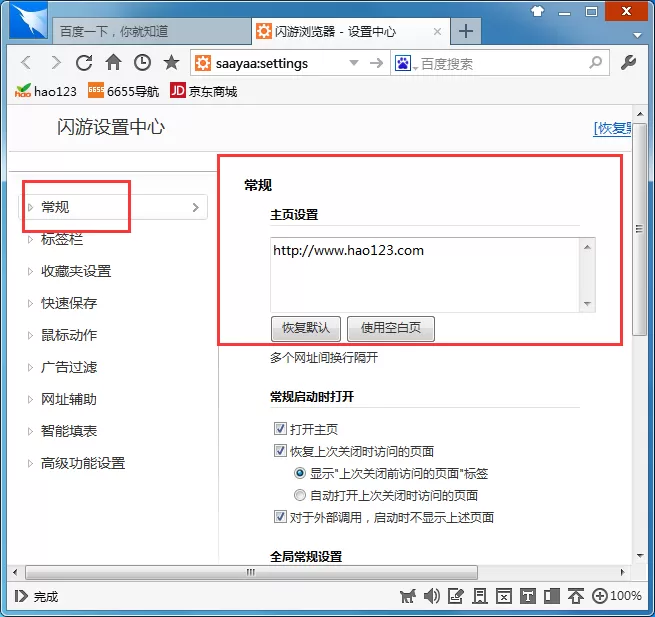The image size is (655, 617).
Task: Click the horizontal scrollbar thumb
Action: click(x=251, y=572)
